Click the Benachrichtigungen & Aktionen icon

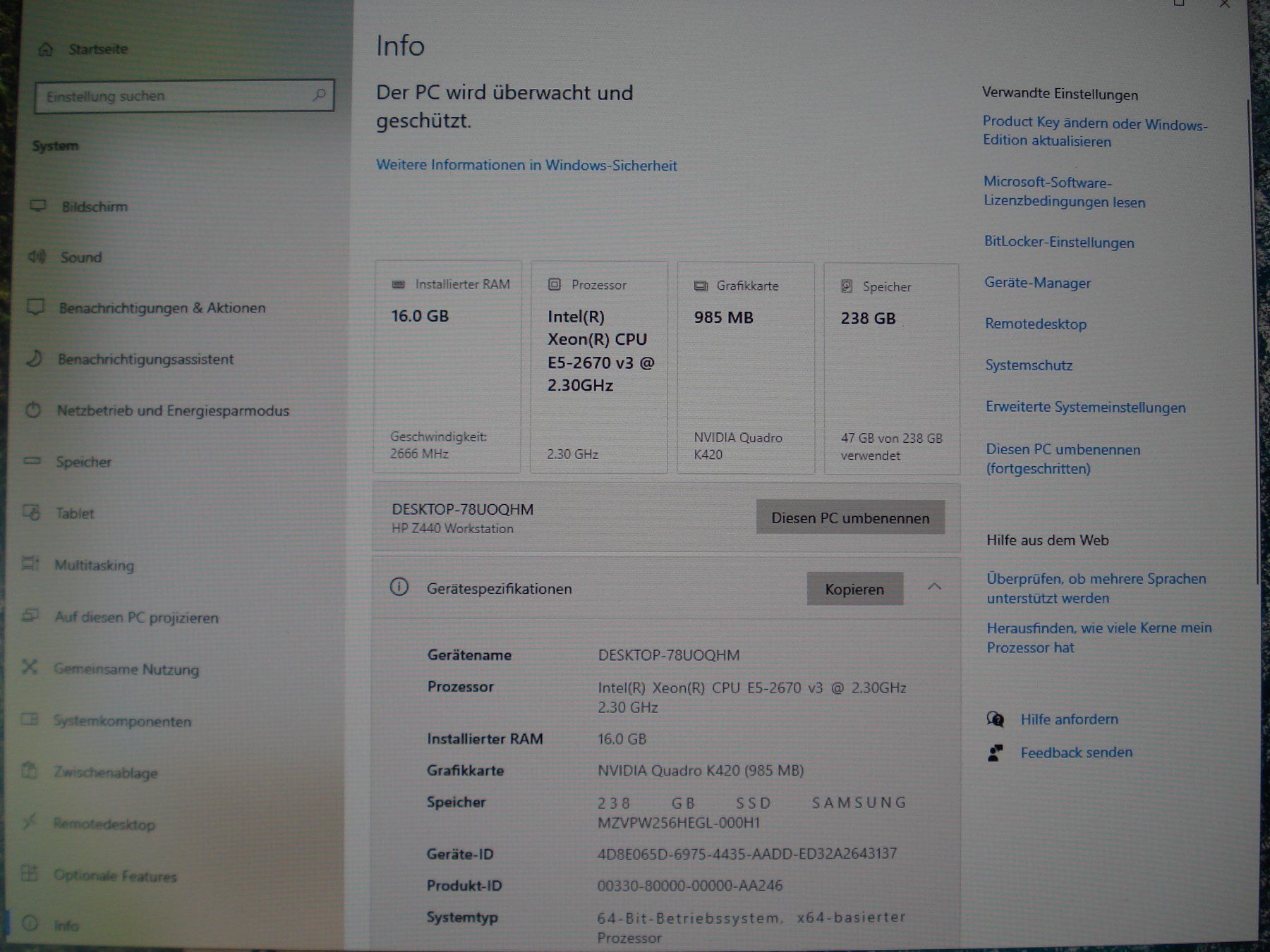[36, 307]
